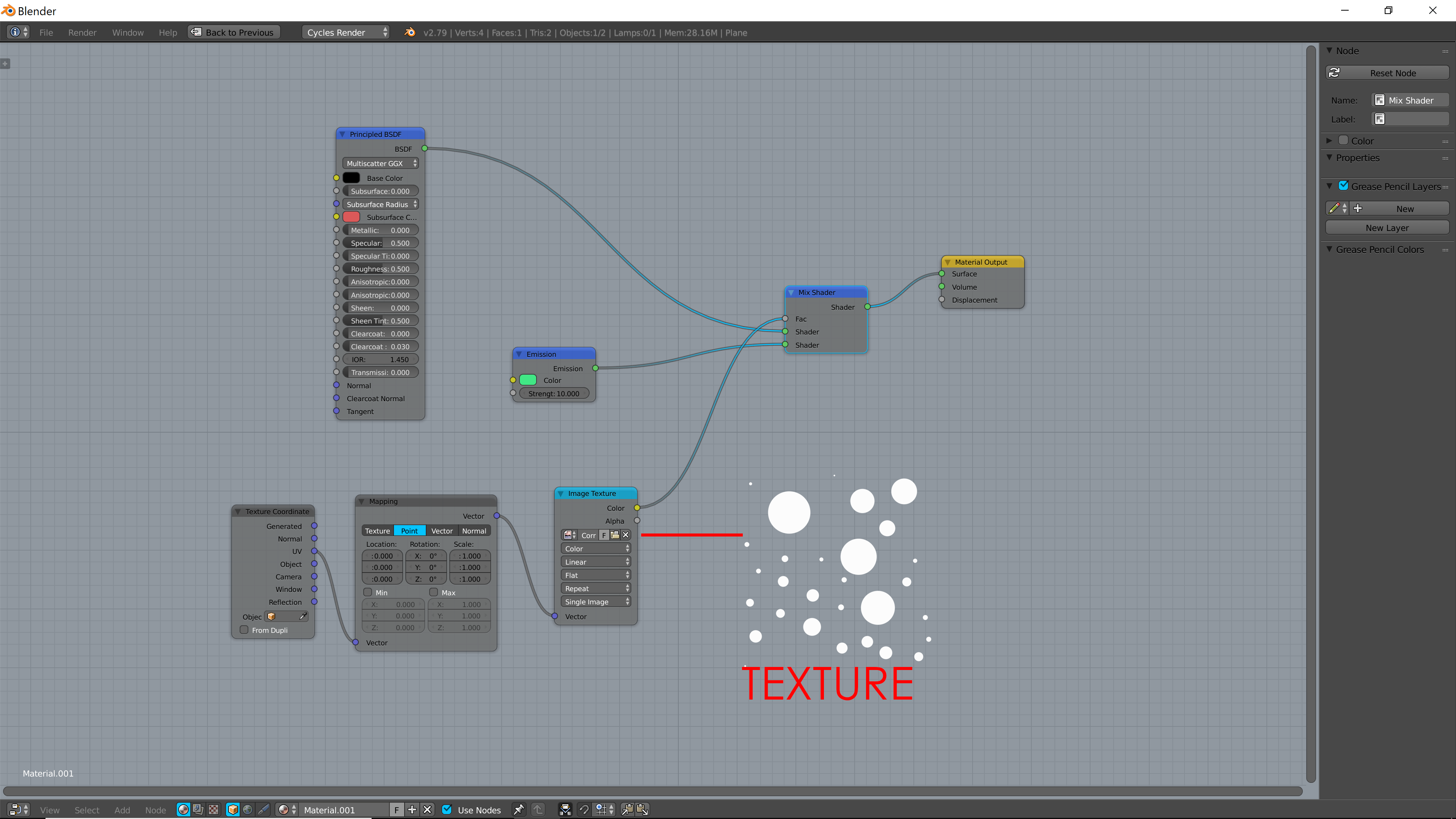The height and width of the screenshot is (819, 1456).
Task: Choose the world shader source globe icon
Action: click(248, 810)
